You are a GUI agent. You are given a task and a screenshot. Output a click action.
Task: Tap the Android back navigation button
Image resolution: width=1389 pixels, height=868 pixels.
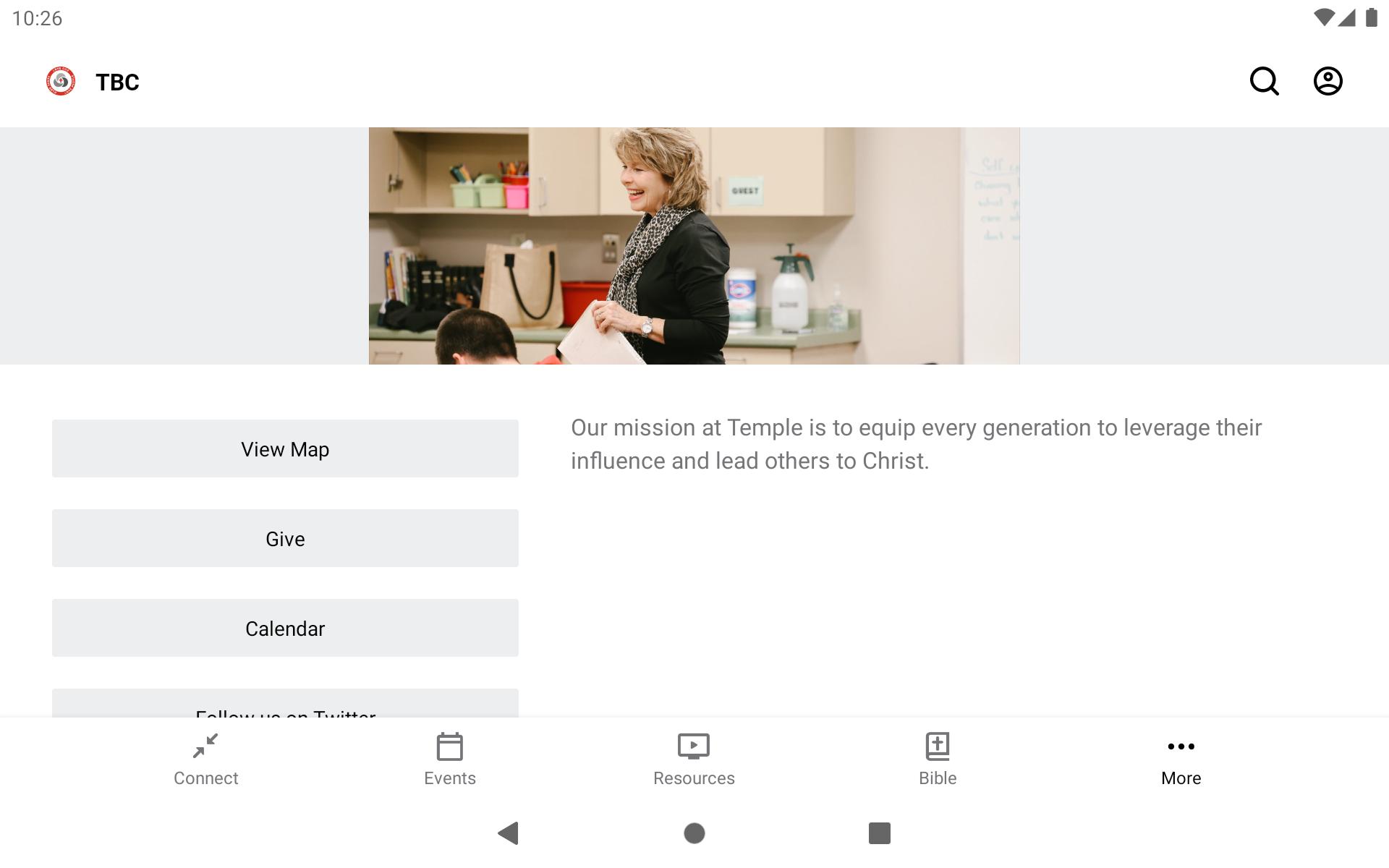click(509, 833)
